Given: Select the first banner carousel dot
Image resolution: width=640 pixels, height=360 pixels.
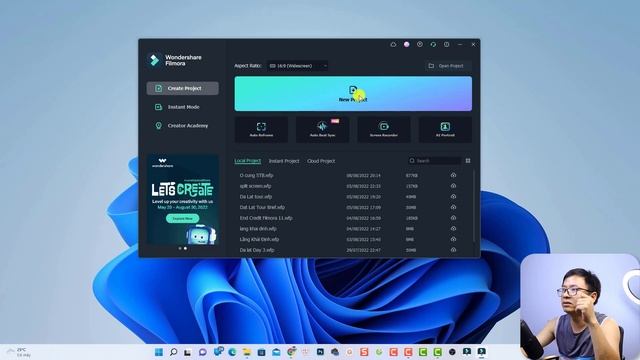Looking at the screenshot, I should 180,248.
